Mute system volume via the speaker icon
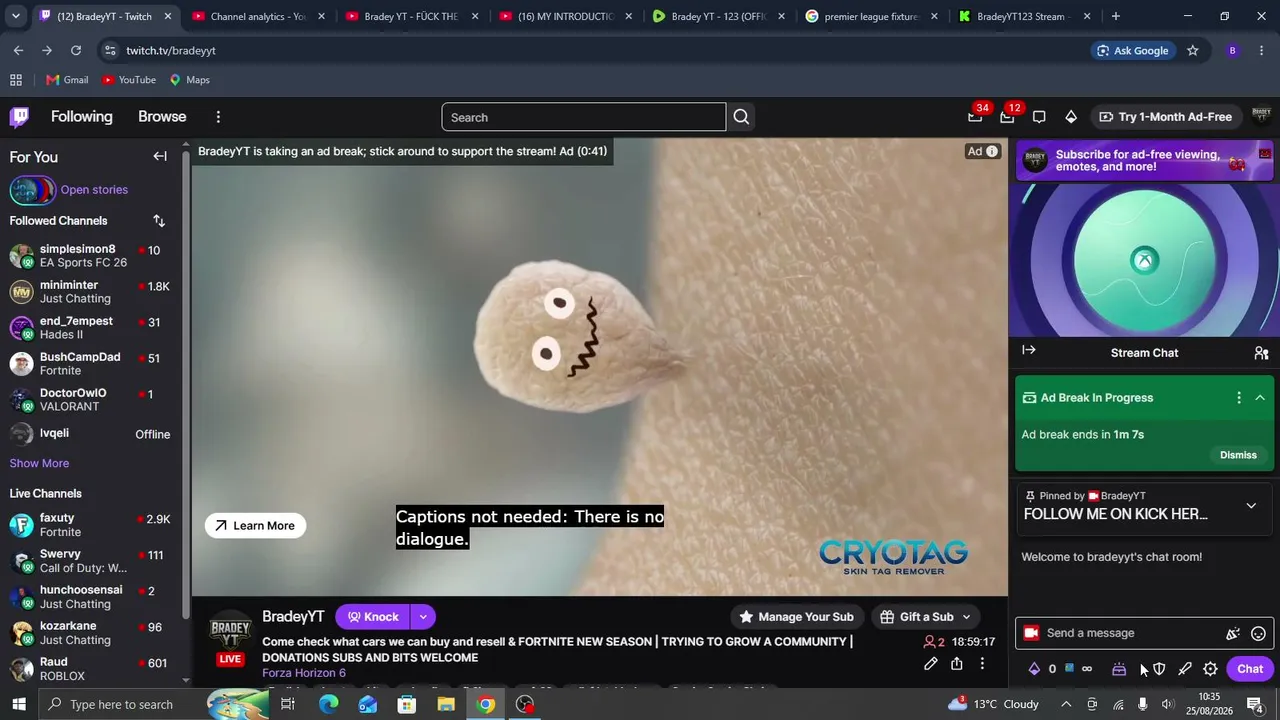 1168,704
